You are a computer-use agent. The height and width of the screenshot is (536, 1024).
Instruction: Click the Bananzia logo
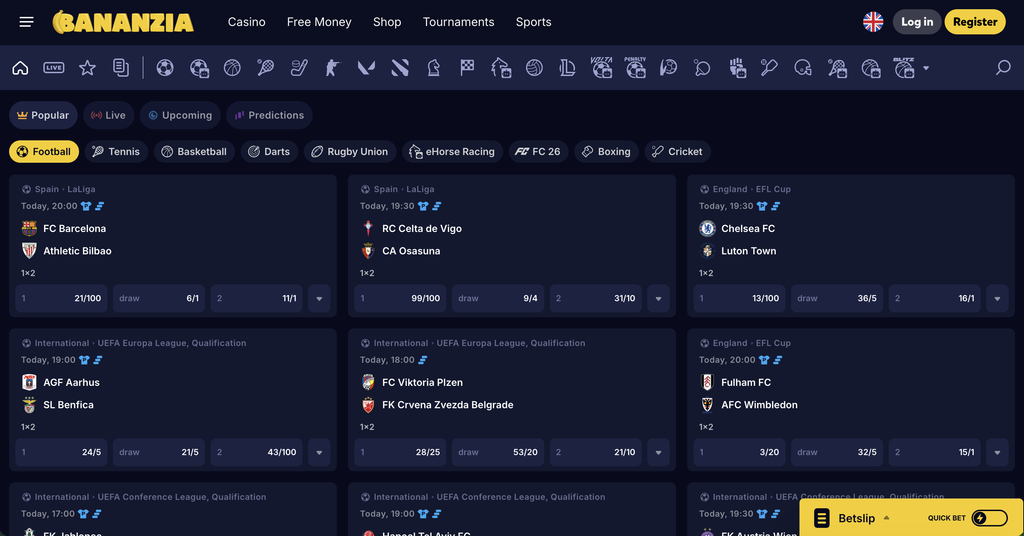click(123, 22)
